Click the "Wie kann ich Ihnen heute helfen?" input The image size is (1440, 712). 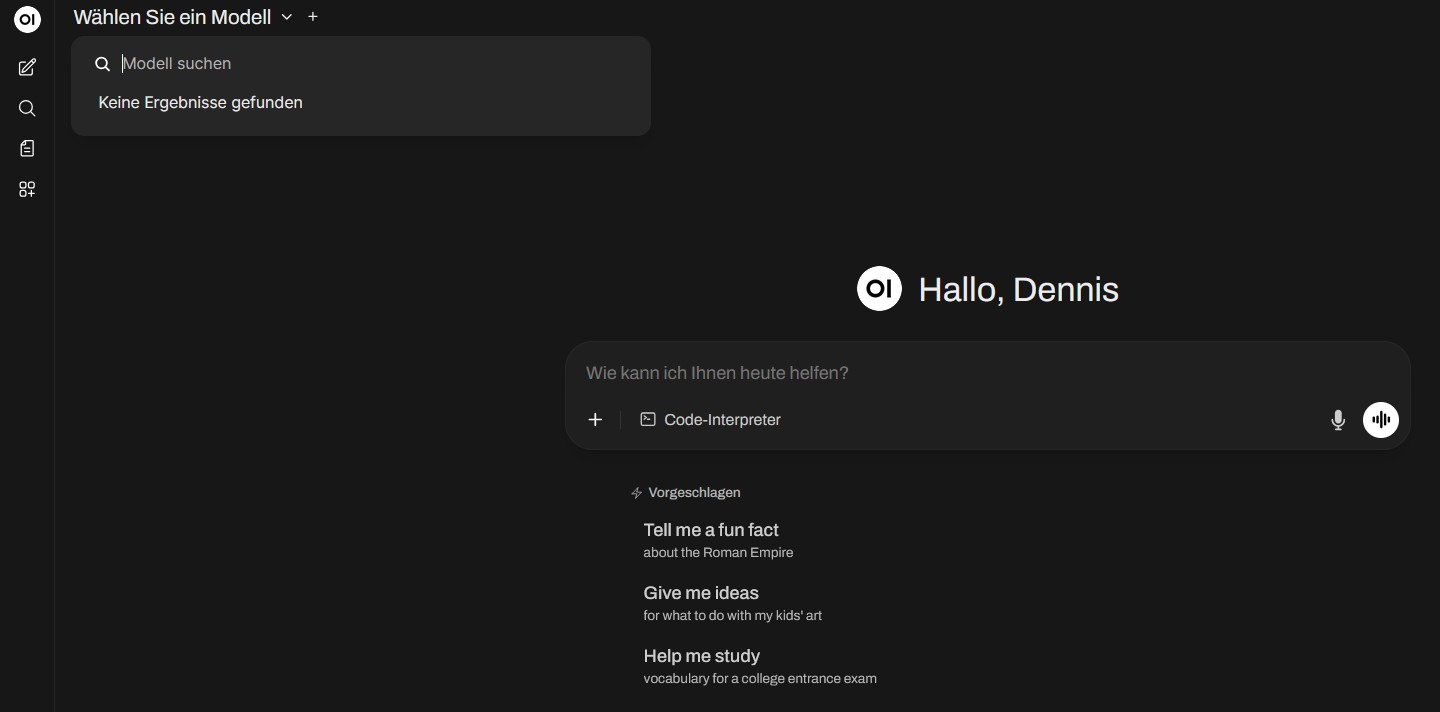(x=950, y=373)
